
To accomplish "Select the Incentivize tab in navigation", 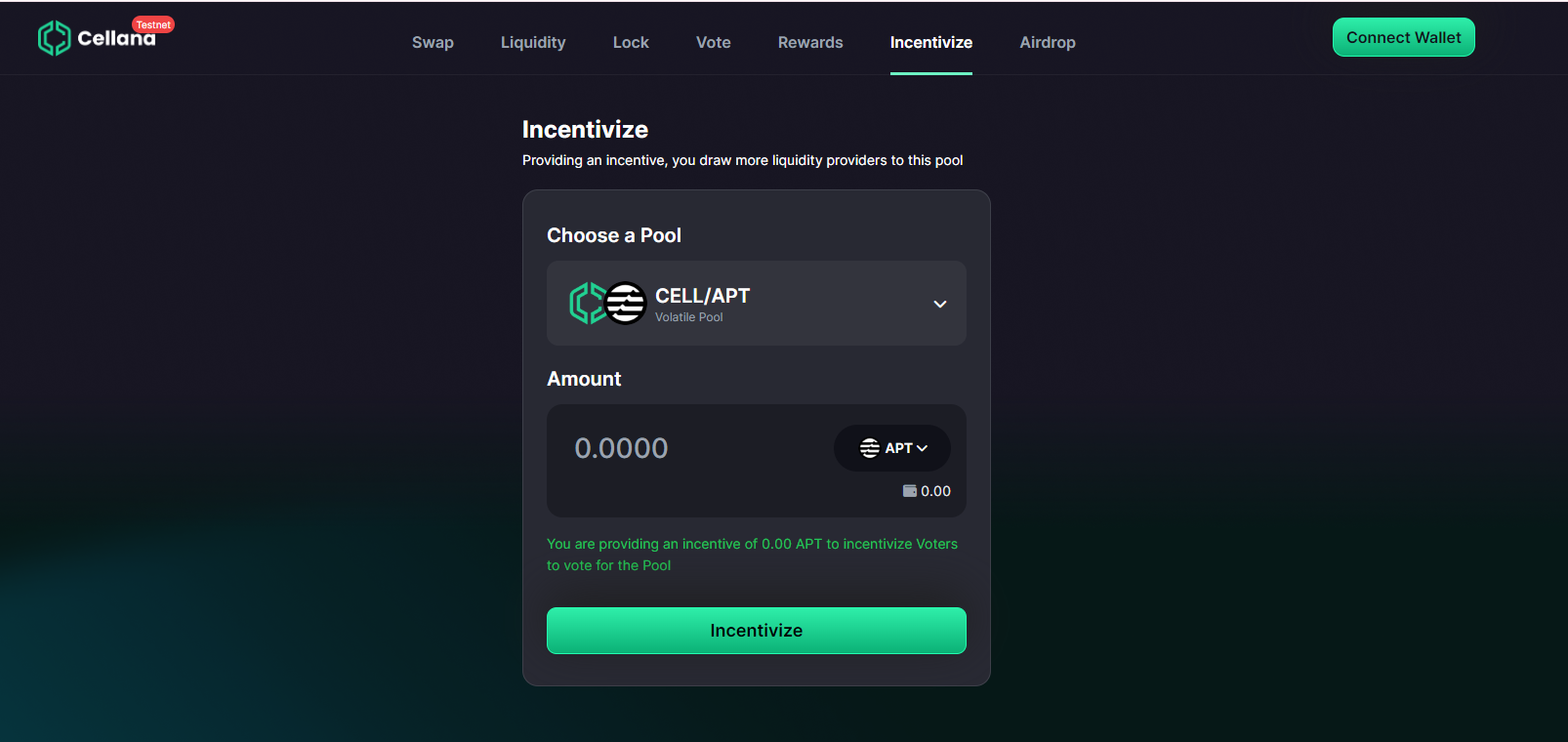I will [931, 42].
